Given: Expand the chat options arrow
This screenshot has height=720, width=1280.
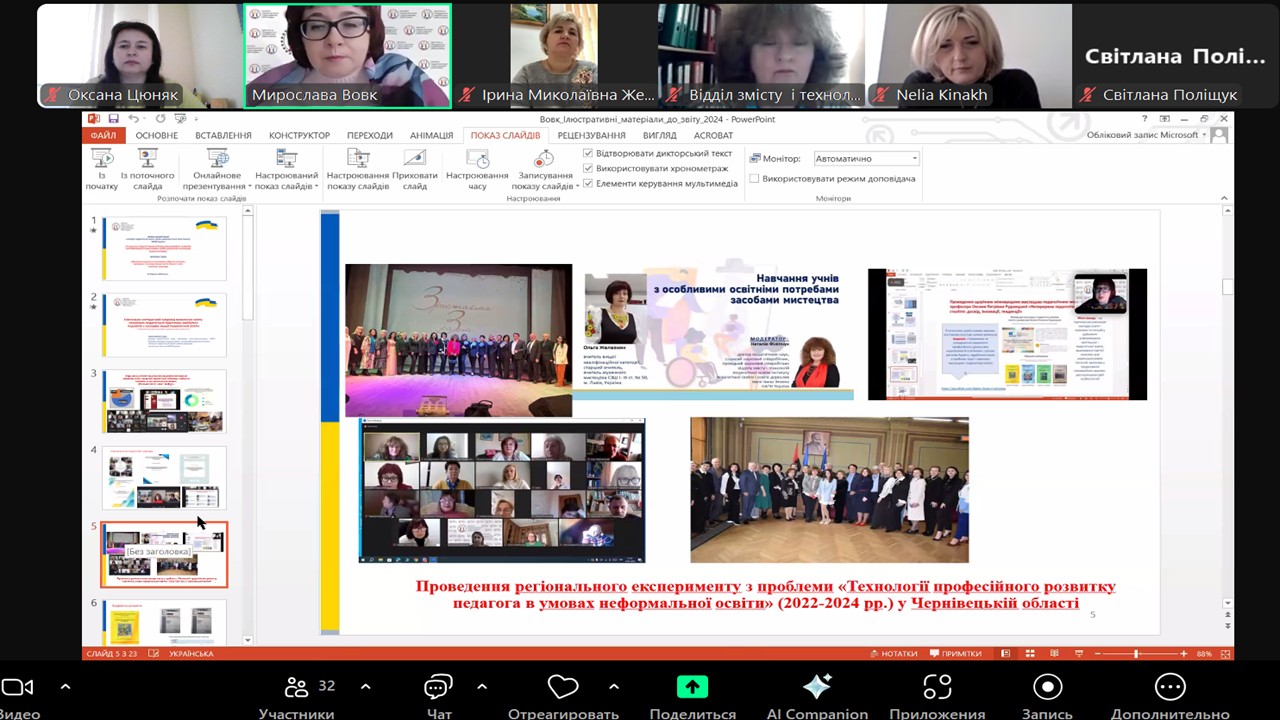Looking at the screenshot, I should tap(482, 687).
